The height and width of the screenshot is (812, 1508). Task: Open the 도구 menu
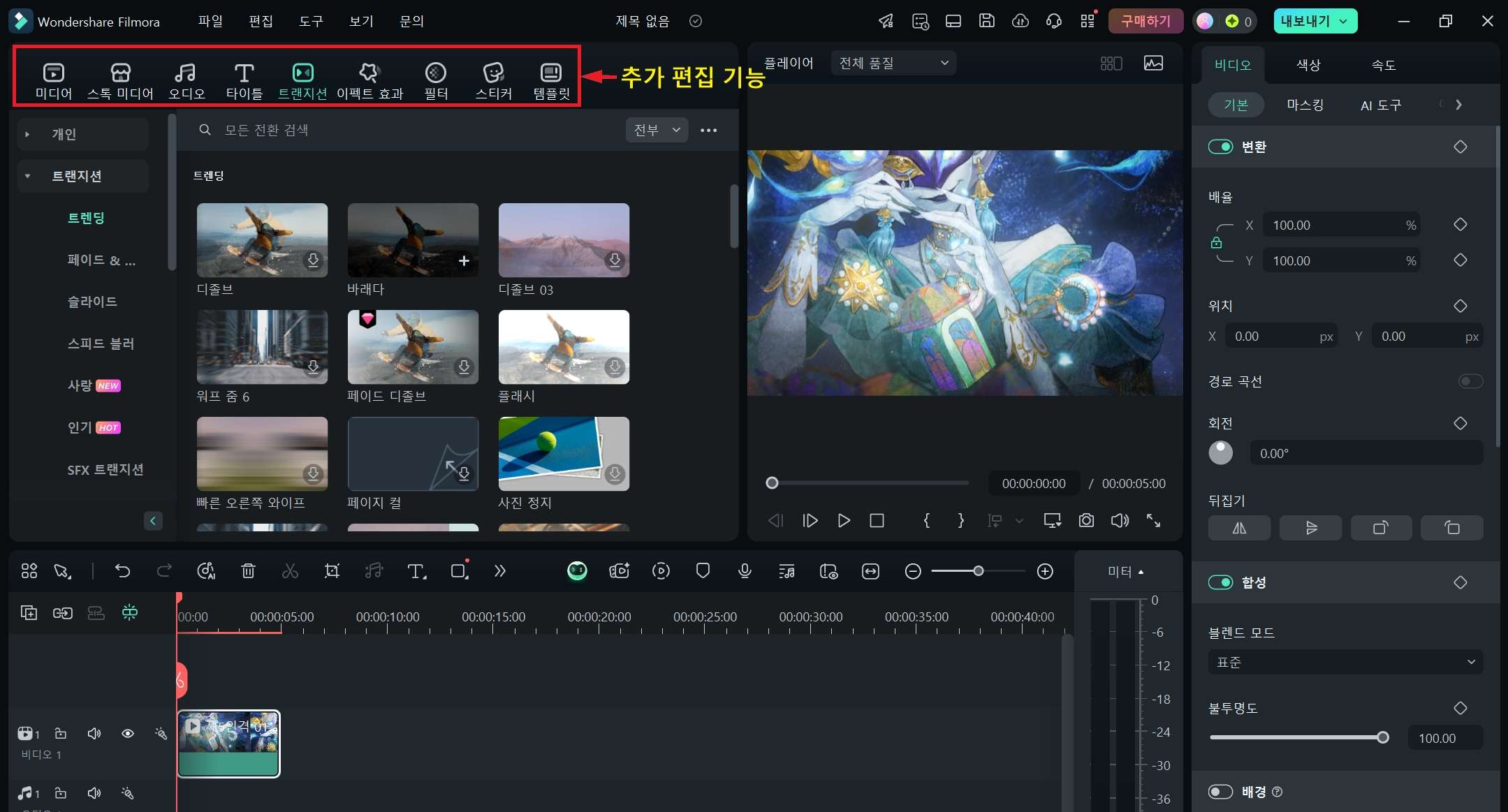[x=311, y=21]
